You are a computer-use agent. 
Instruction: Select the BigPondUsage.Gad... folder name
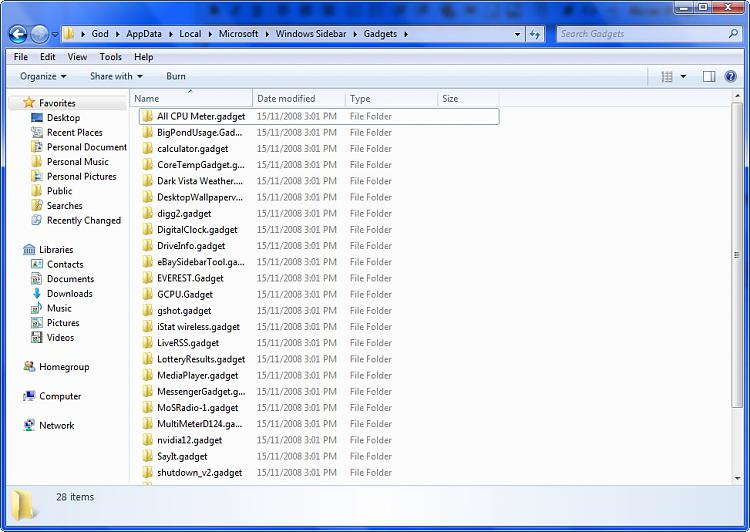199,133
